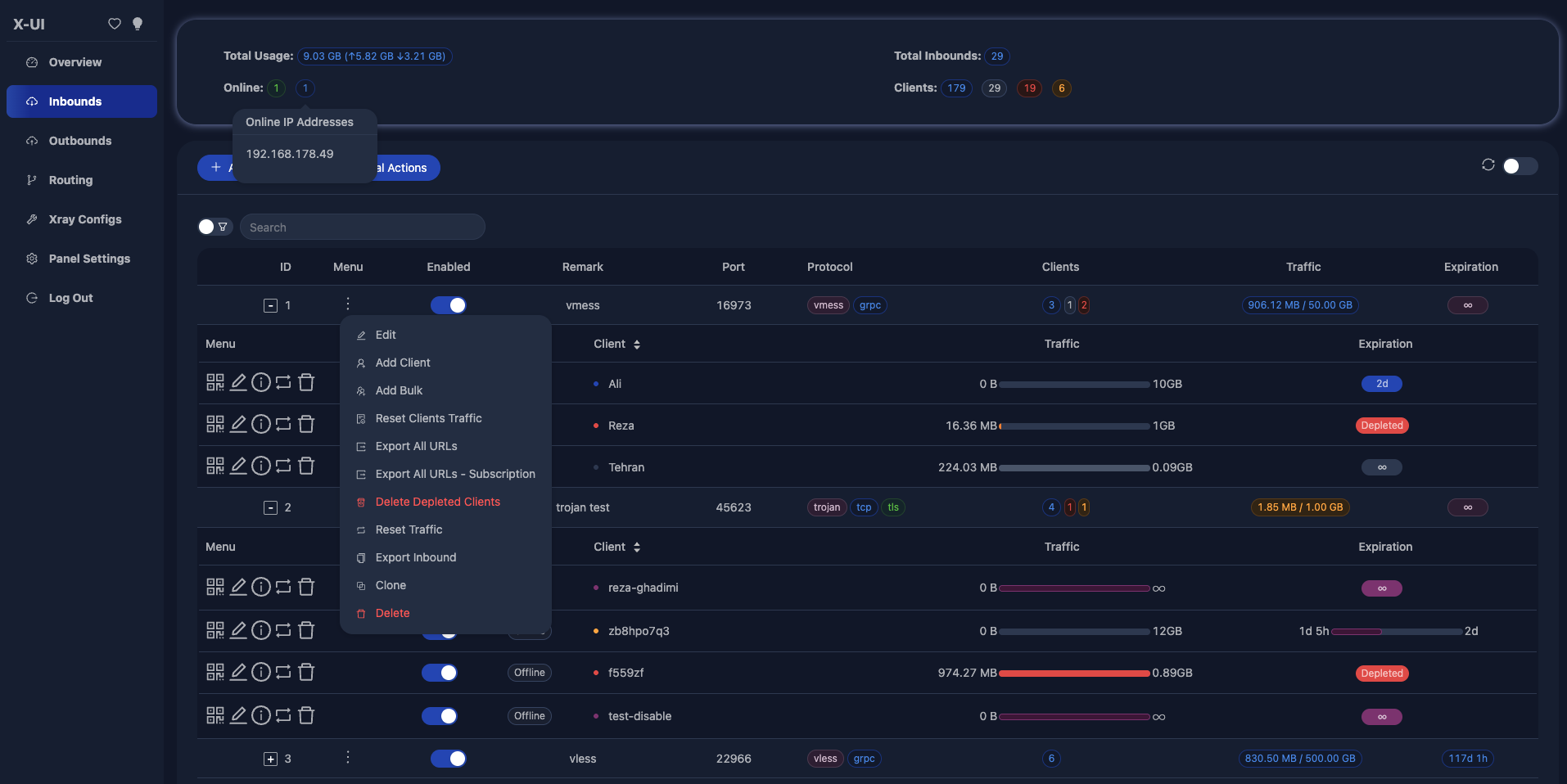Edit the Reza client entry
Viewport: 1567px width, 784px height.
[x=238, y=424]
